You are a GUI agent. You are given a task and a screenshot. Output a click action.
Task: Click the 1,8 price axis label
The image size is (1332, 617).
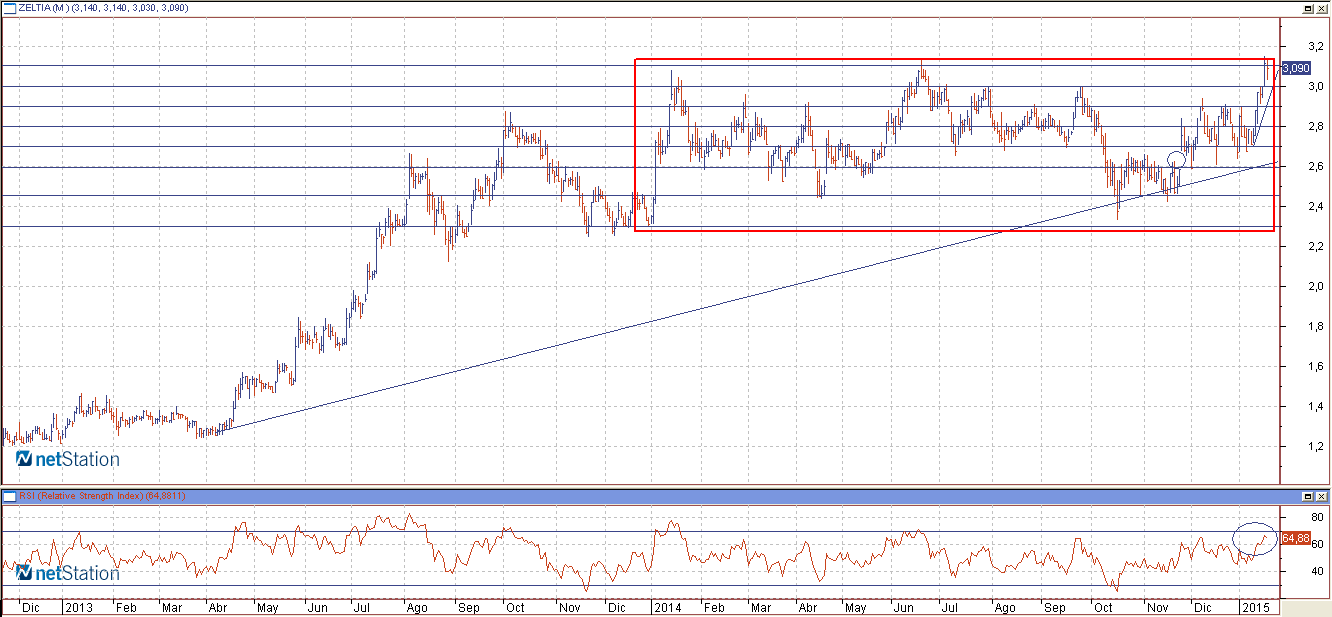coord(1317,326)
